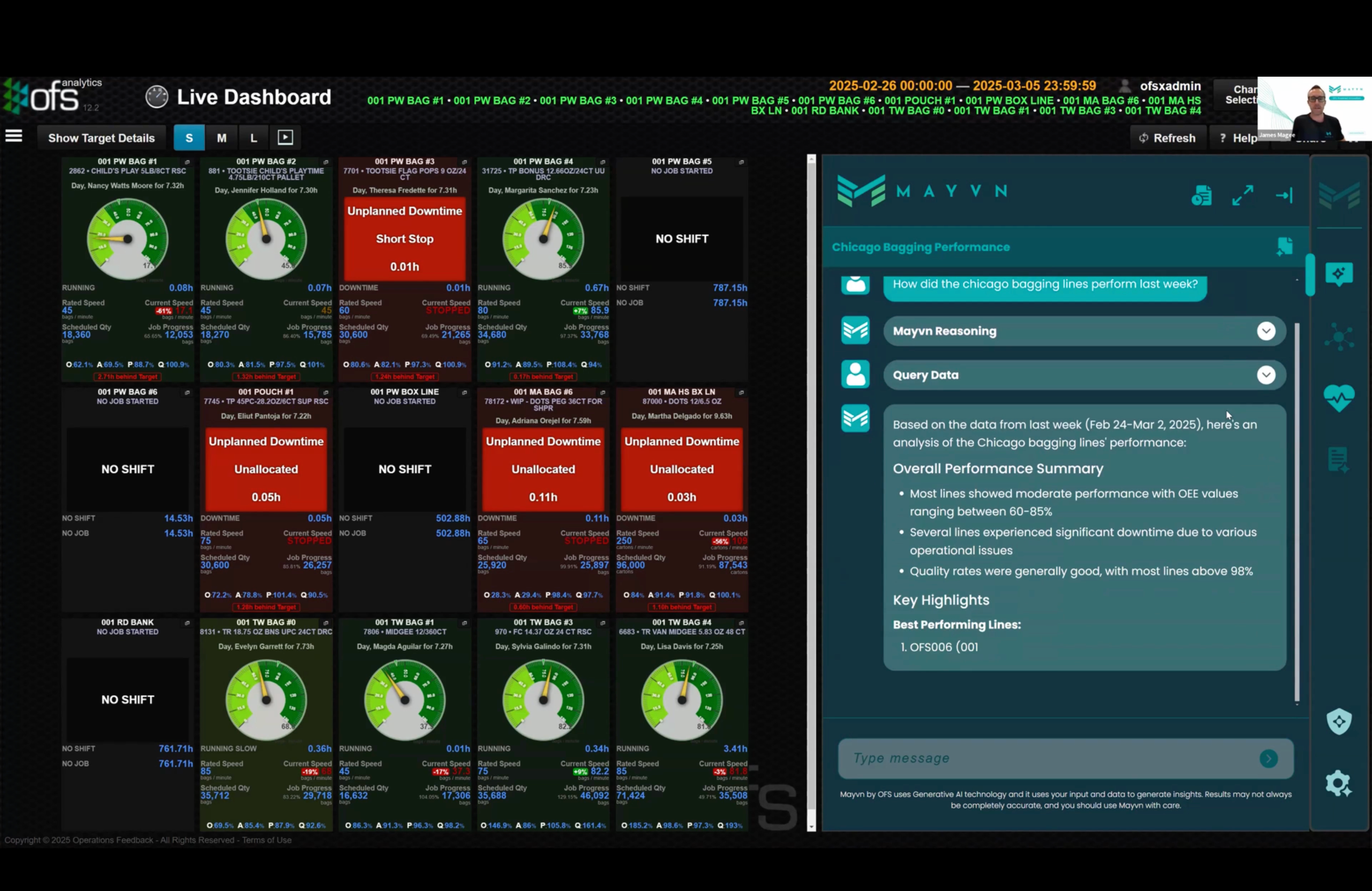
Task: Expand the 001 PW BAG #1 tile
Action: tap(187, 162)
